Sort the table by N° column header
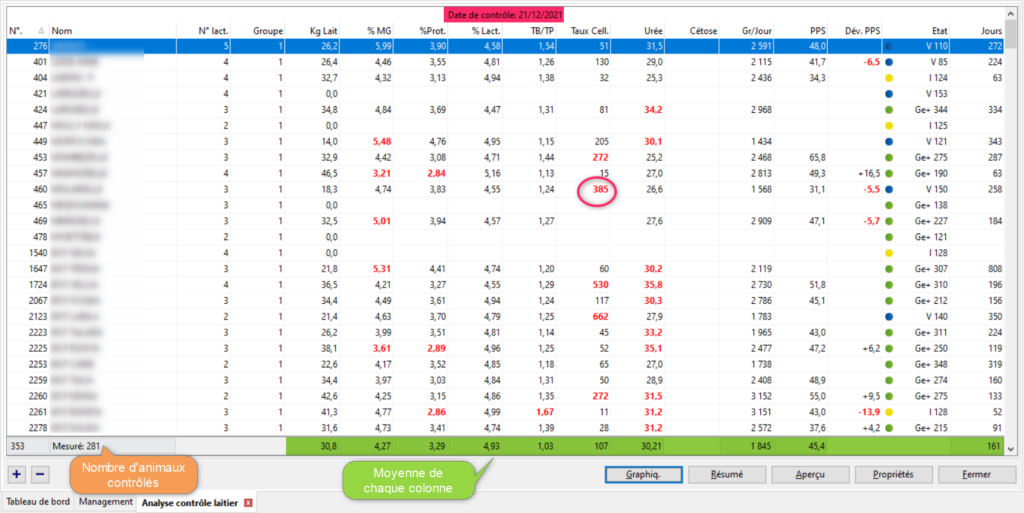The image size is (1024, 513). tap(18, 31)
